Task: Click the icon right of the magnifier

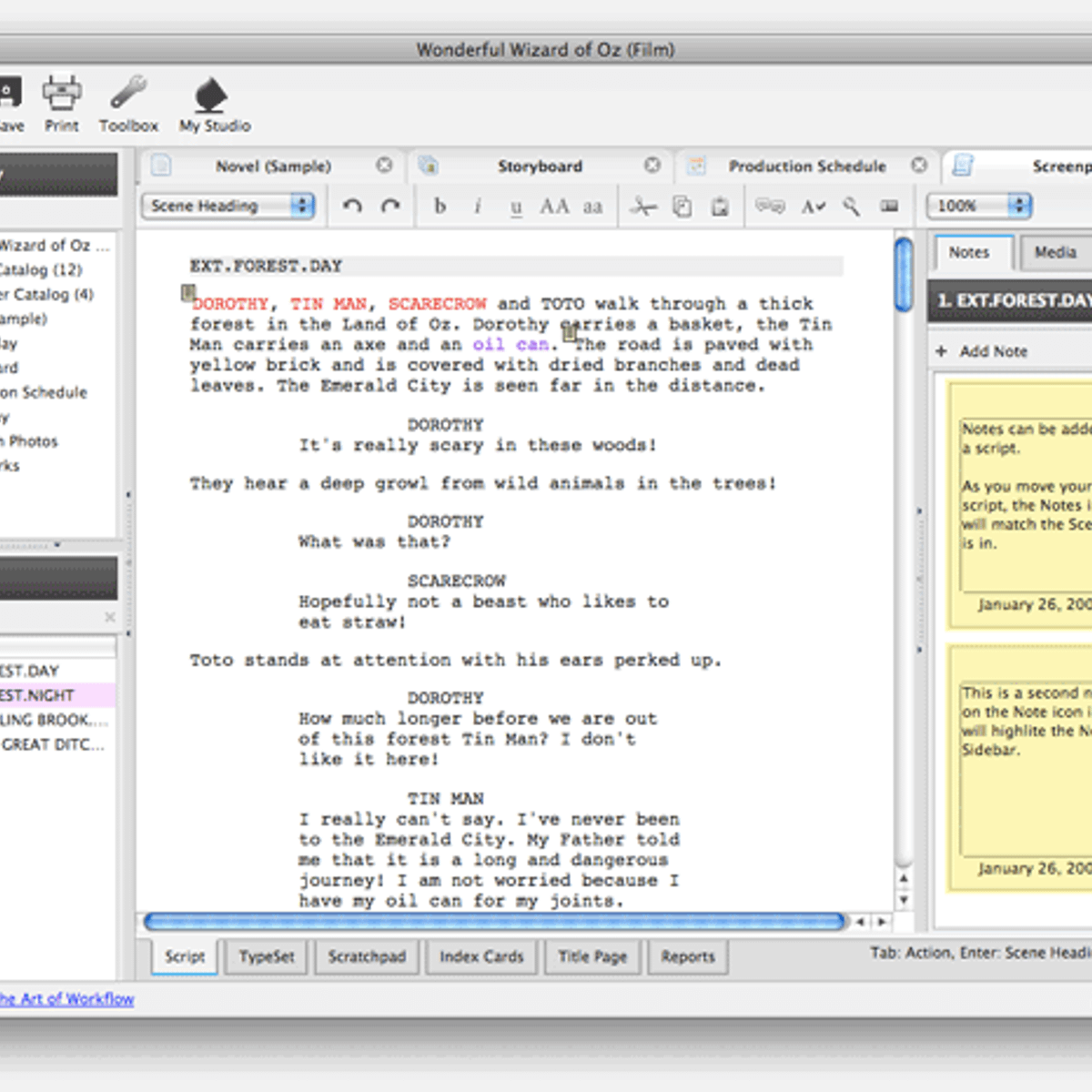Action: (889, 207)
